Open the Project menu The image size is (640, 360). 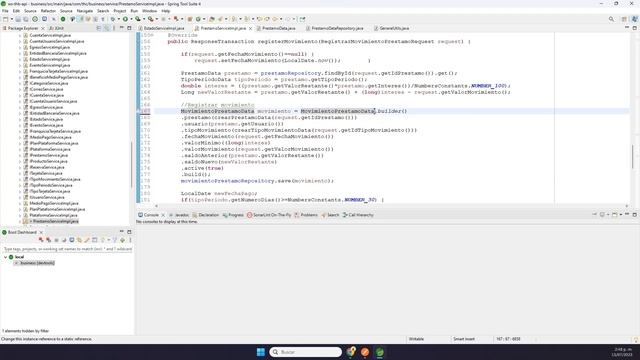click(120, 11)
